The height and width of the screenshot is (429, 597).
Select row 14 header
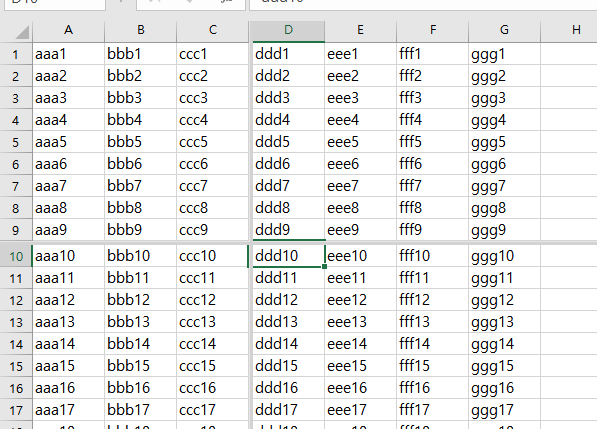coord(16,344)
